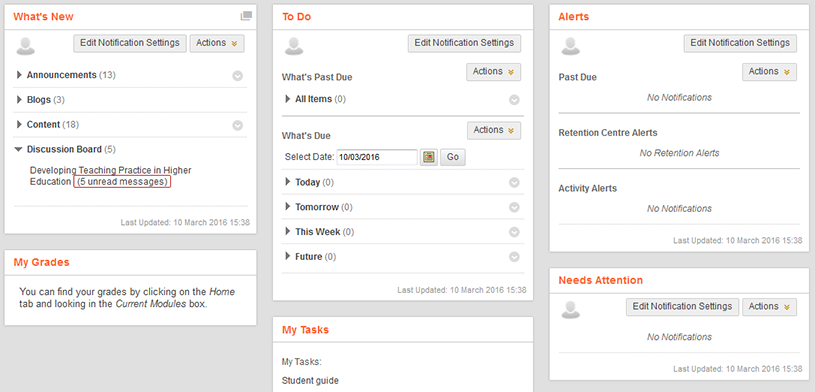Image resolution: width=815 pixels, height=392 pixels.
Task: Click Content row options chevron circle
Action: (238, 125)
